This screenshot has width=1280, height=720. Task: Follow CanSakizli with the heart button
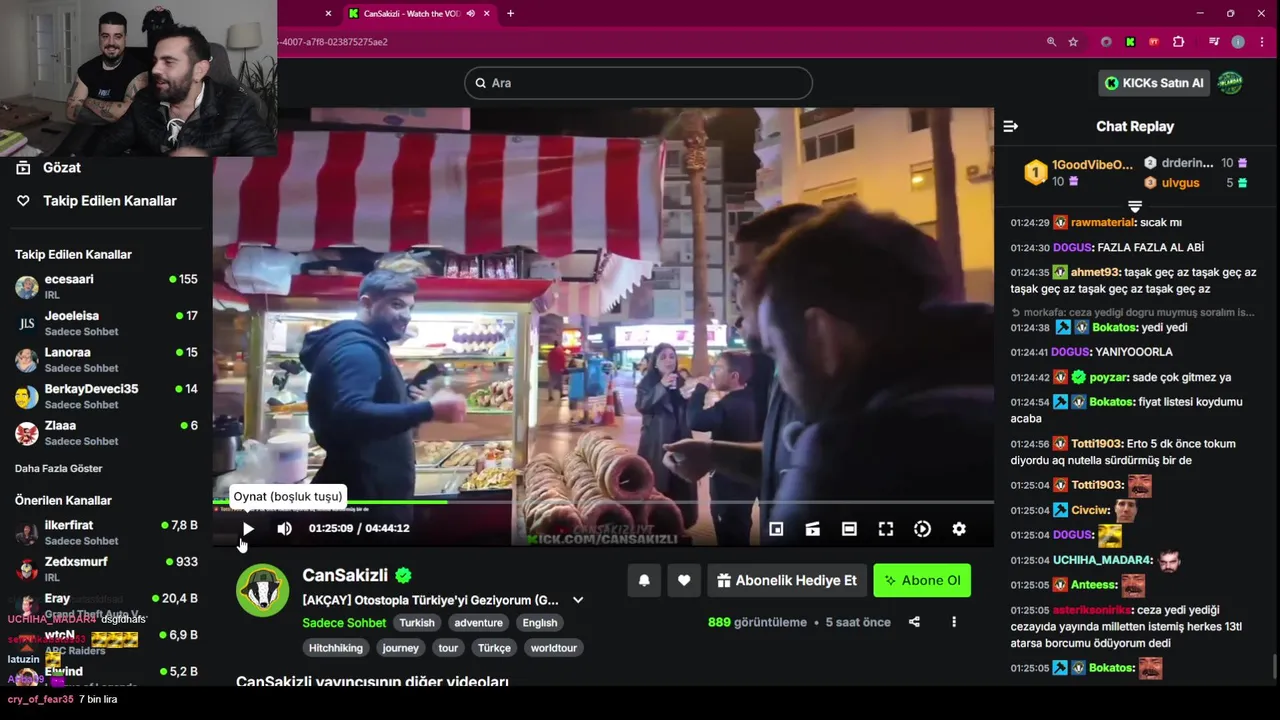tap(684, 580)
